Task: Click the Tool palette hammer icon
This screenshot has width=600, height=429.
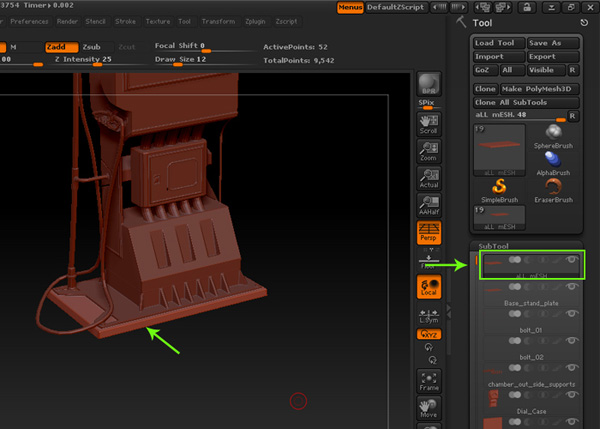Action: pos(461,22)
